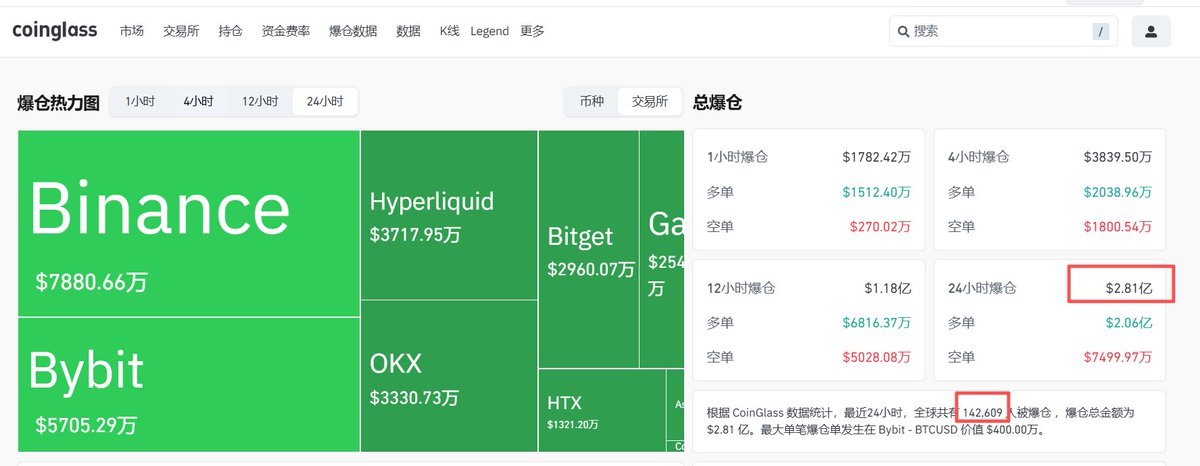Switch heatmap to 交易所 view

[649, 102]
